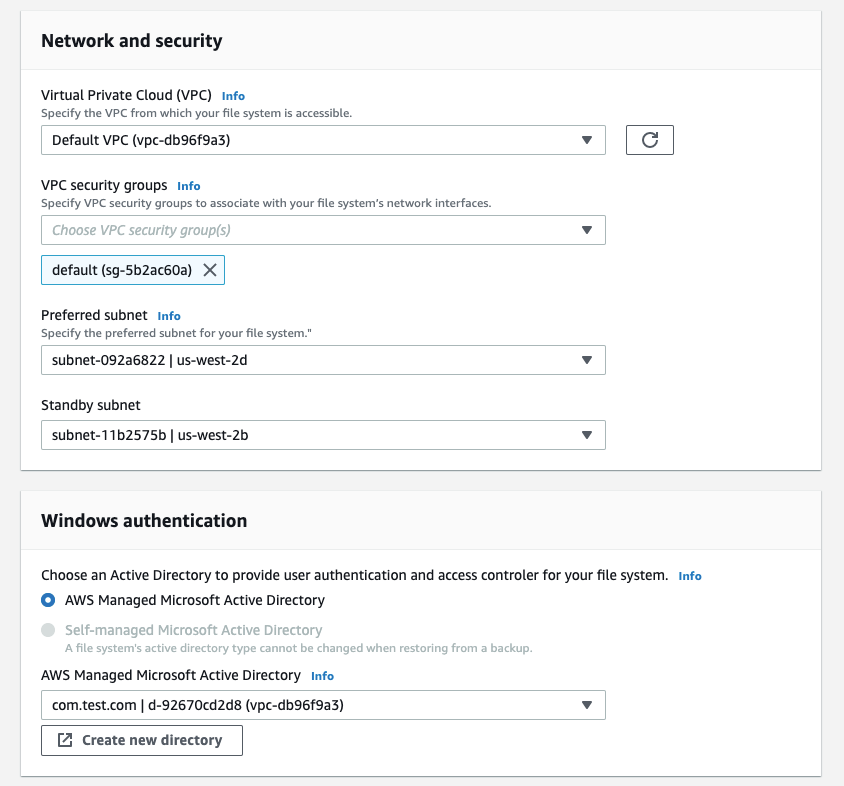
Task: Remove the default (sg-5b2ac60a) security group tag
Action: click(210, 270)
